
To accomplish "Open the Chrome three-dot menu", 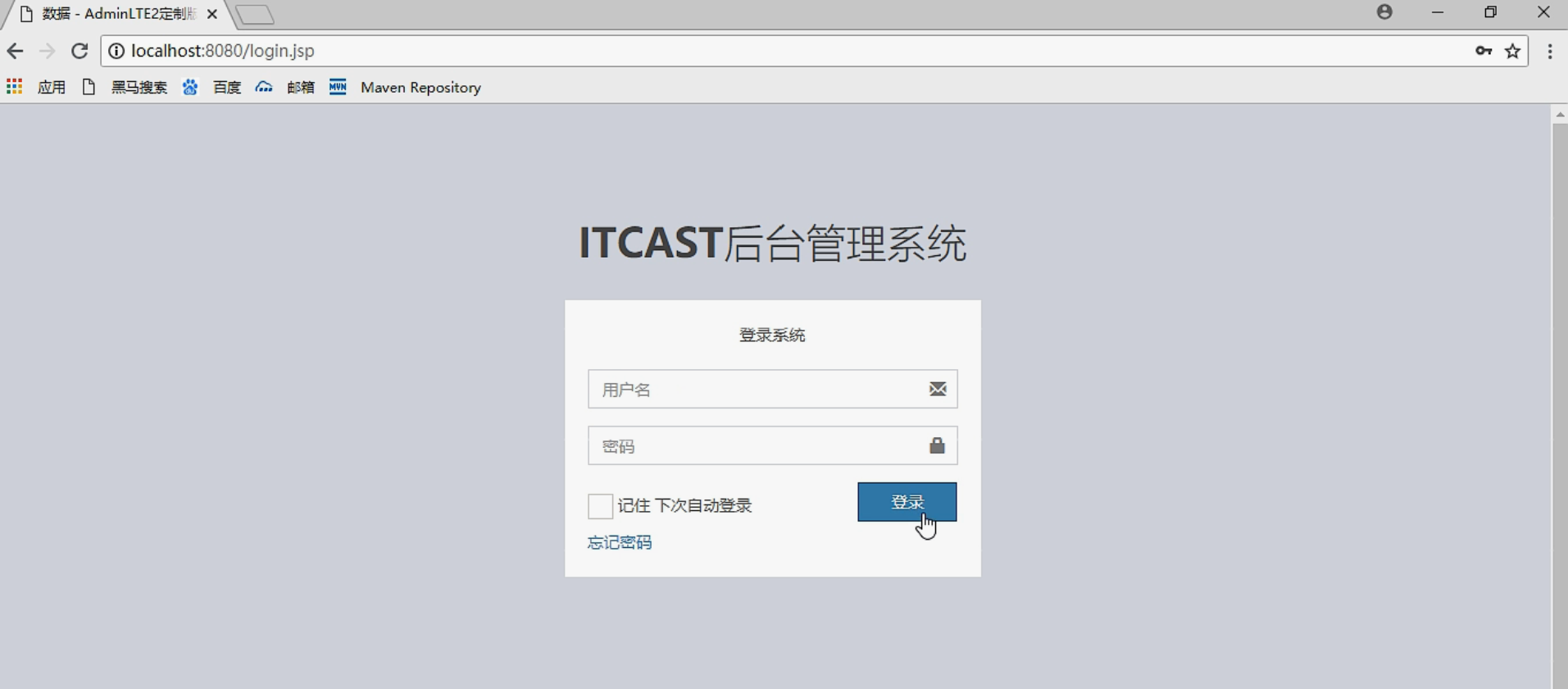I will pos(1550,51).
